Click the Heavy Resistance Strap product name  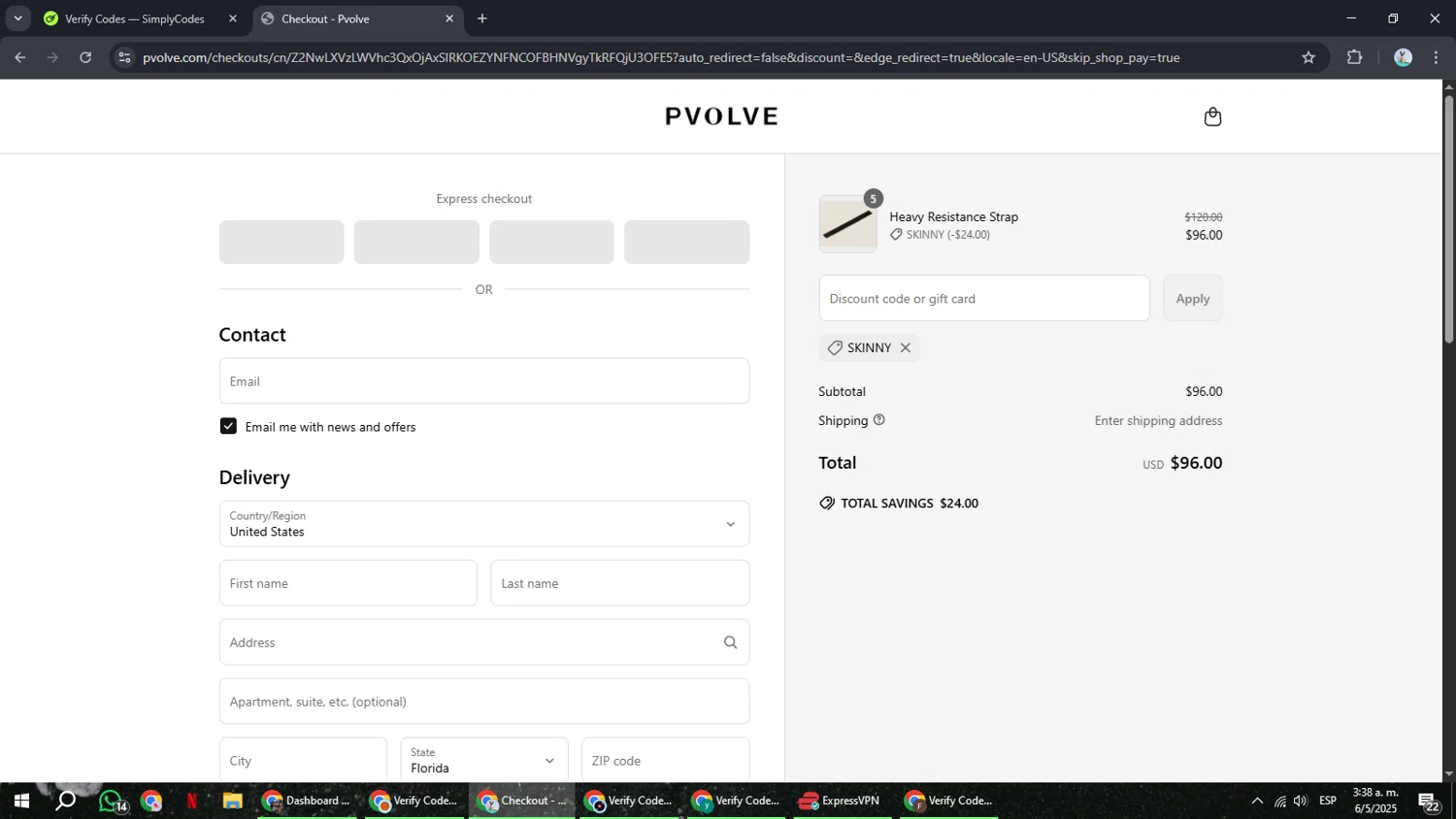(x=954, y=216)
